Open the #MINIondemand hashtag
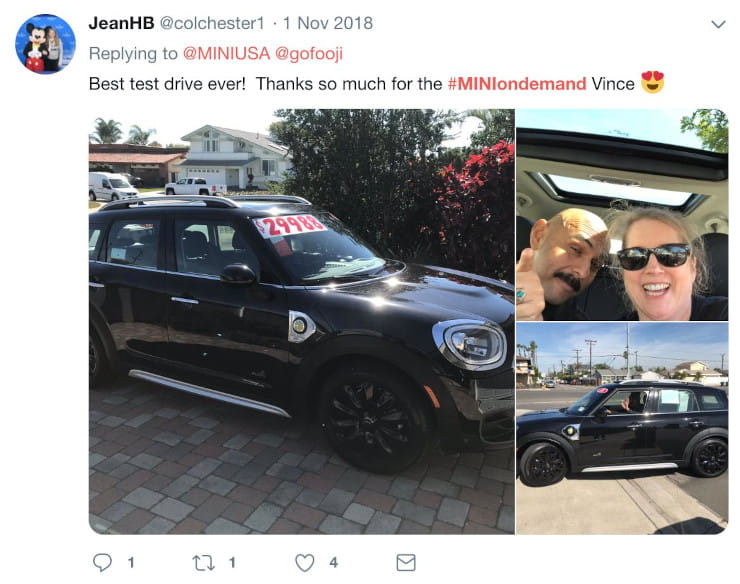Viewport: 740px width, 584px height. coord(517,84)
